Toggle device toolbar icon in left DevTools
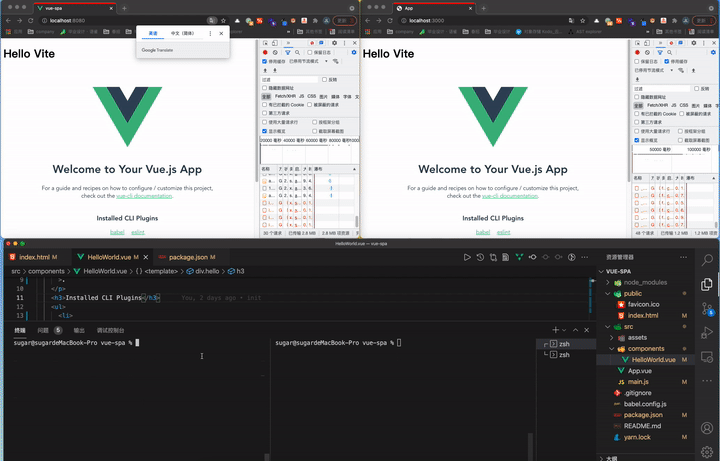720x461 pixels. (x=275, y=43)
